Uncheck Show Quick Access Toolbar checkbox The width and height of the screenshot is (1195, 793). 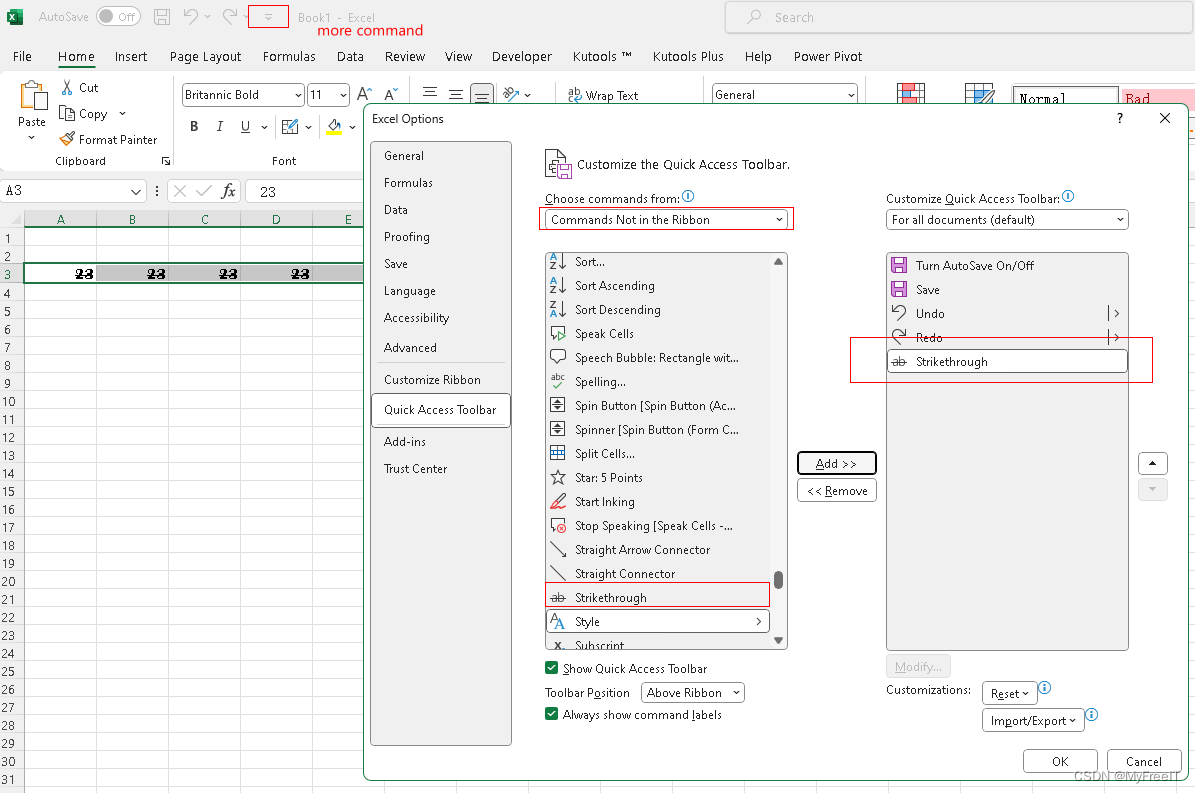click(x=552, y=668)
